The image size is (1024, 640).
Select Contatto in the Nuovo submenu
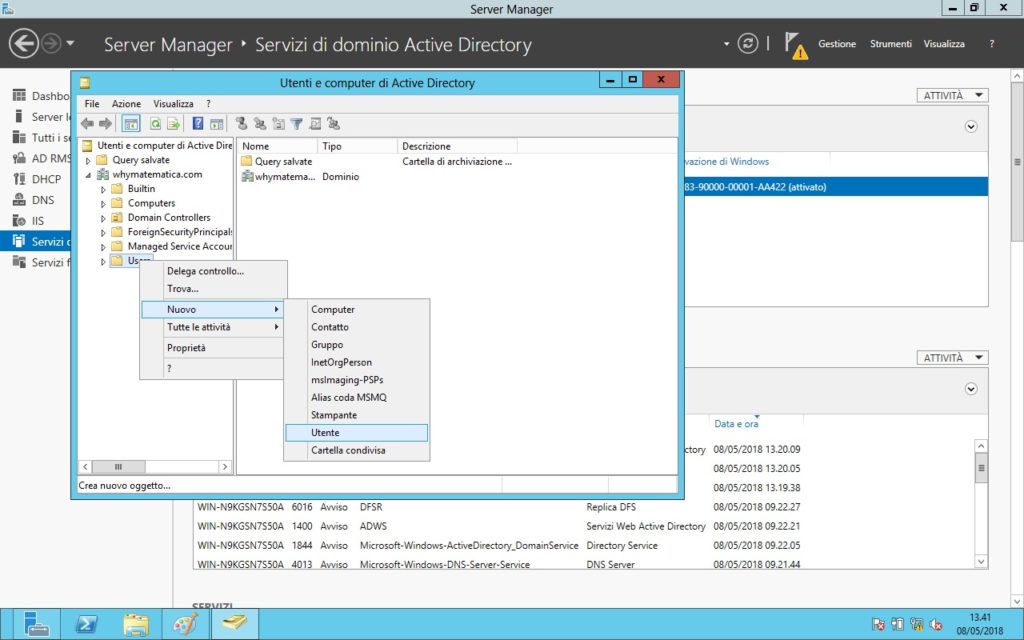click(357, 327)
